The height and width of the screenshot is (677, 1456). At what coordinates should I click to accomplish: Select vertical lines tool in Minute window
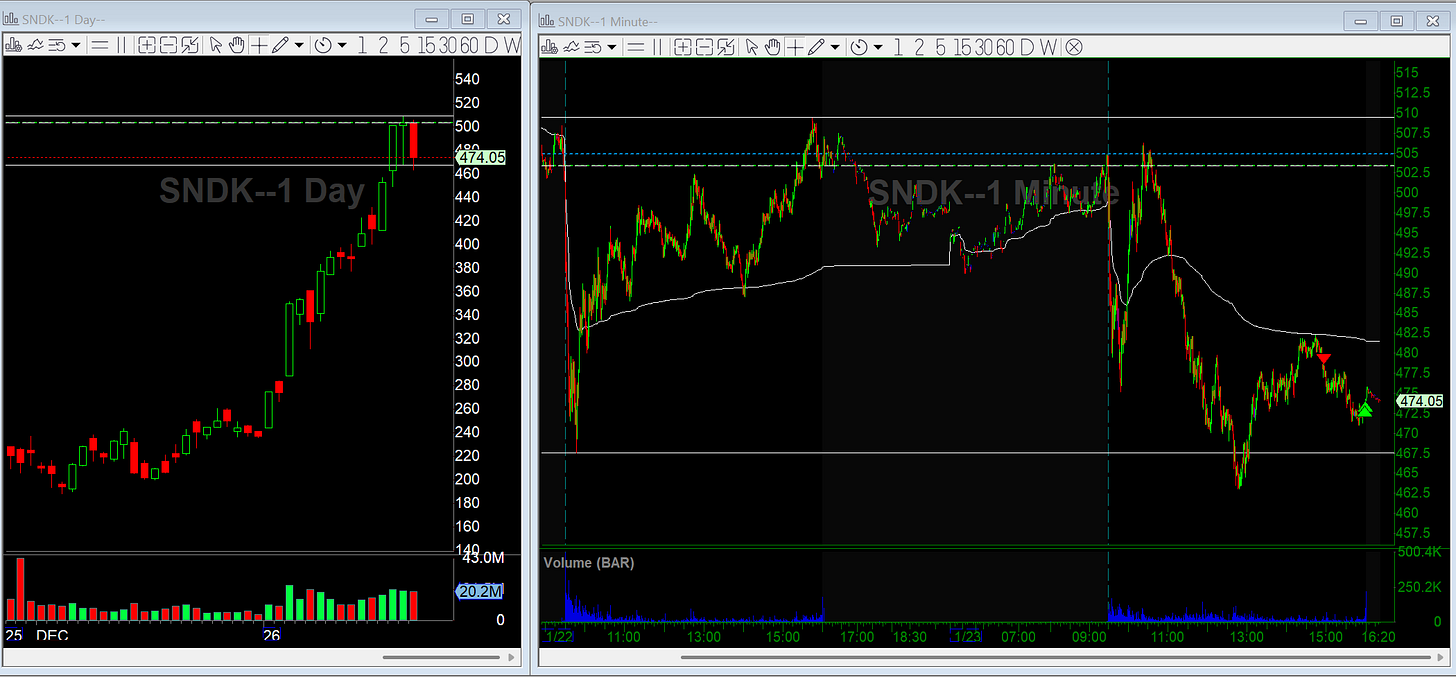657,45
